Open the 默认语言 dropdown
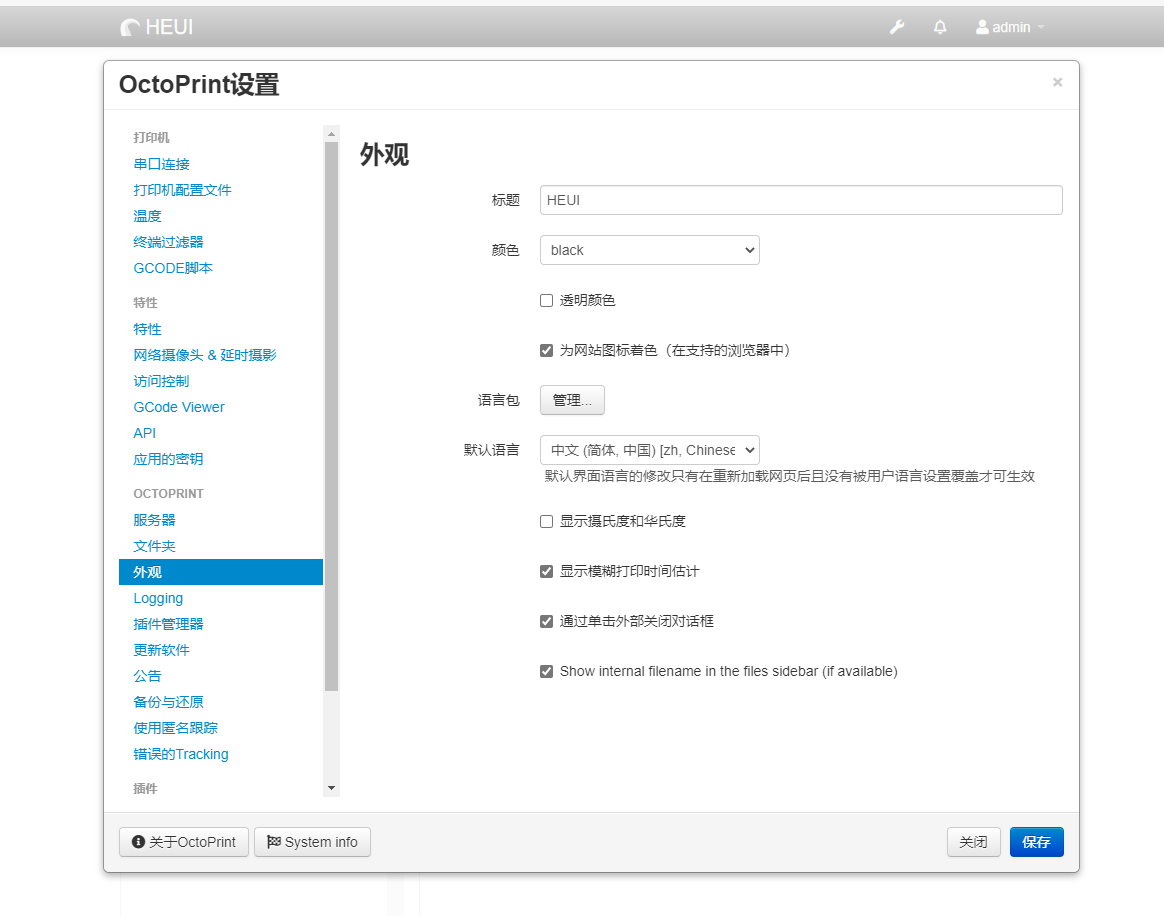 point(649,450)
